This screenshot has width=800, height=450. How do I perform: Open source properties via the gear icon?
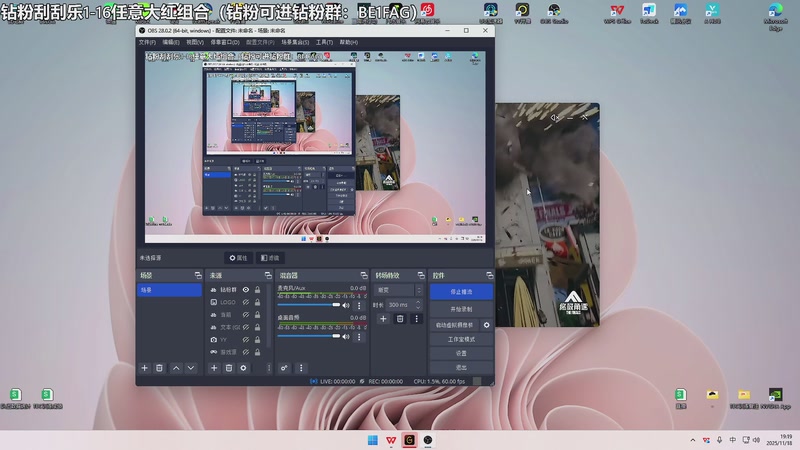(243, 368)
